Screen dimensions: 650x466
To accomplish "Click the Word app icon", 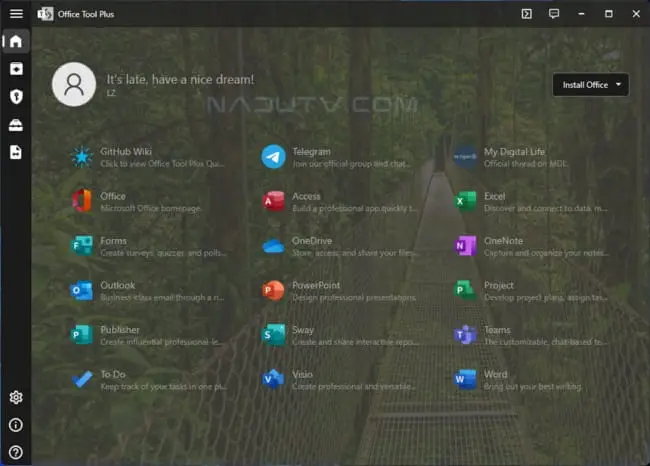I will (x=465, y=379).
